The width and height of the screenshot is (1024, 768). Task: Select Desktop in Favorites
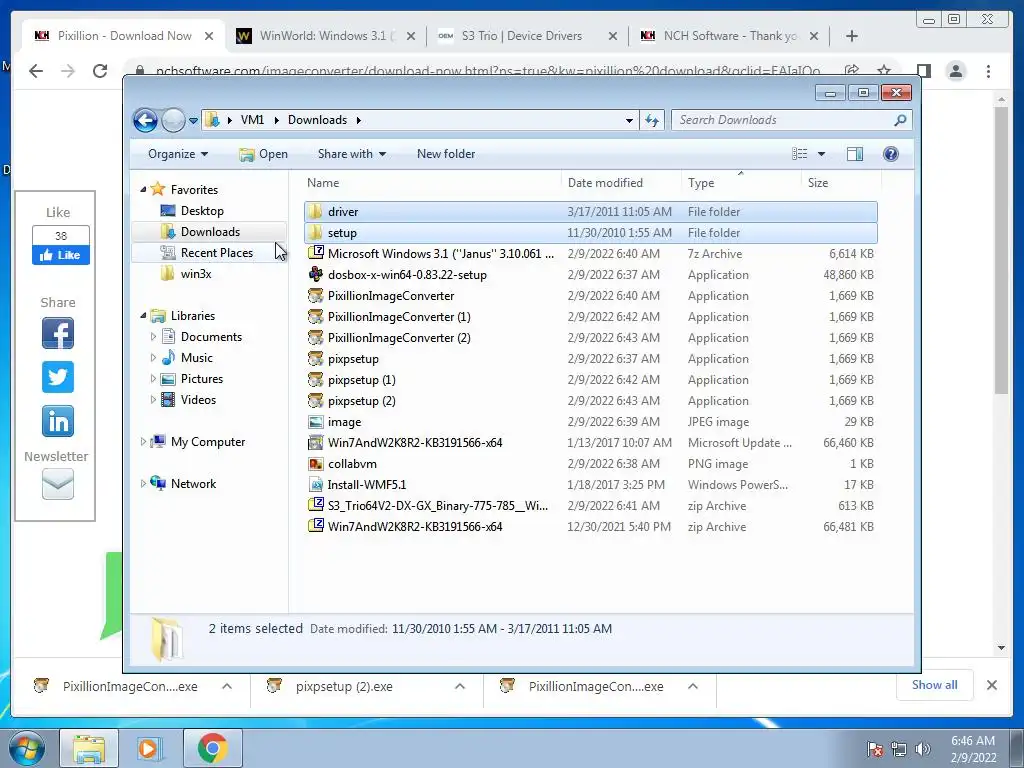[202, 211]
